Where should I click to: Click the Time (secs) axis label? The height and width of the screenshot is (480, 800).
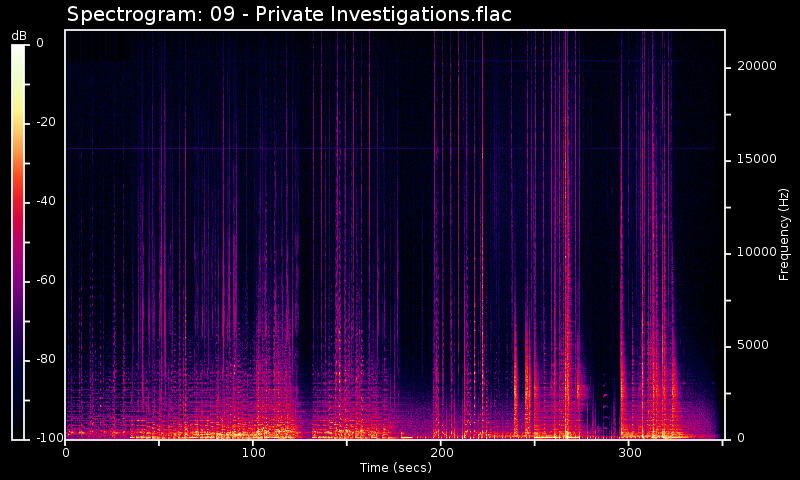(395, 468)
